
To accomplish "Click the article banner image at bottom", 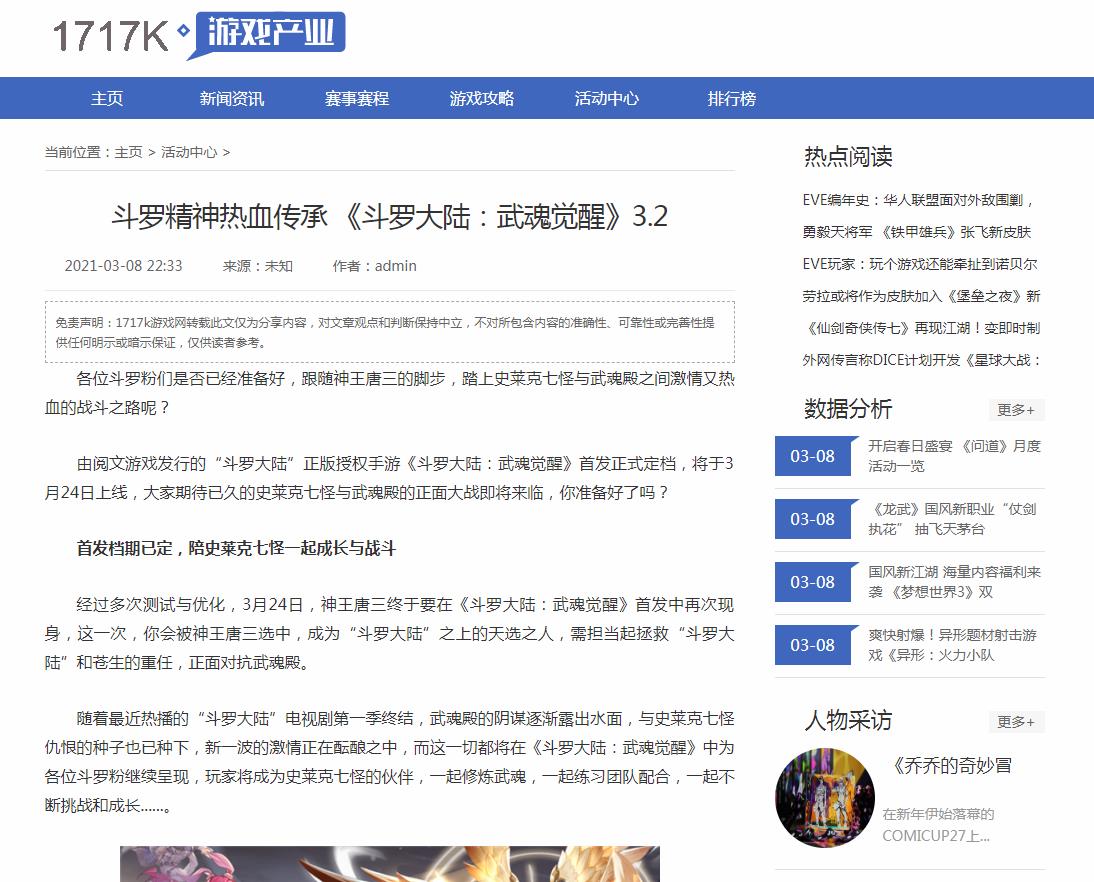I will click(389, 864).
